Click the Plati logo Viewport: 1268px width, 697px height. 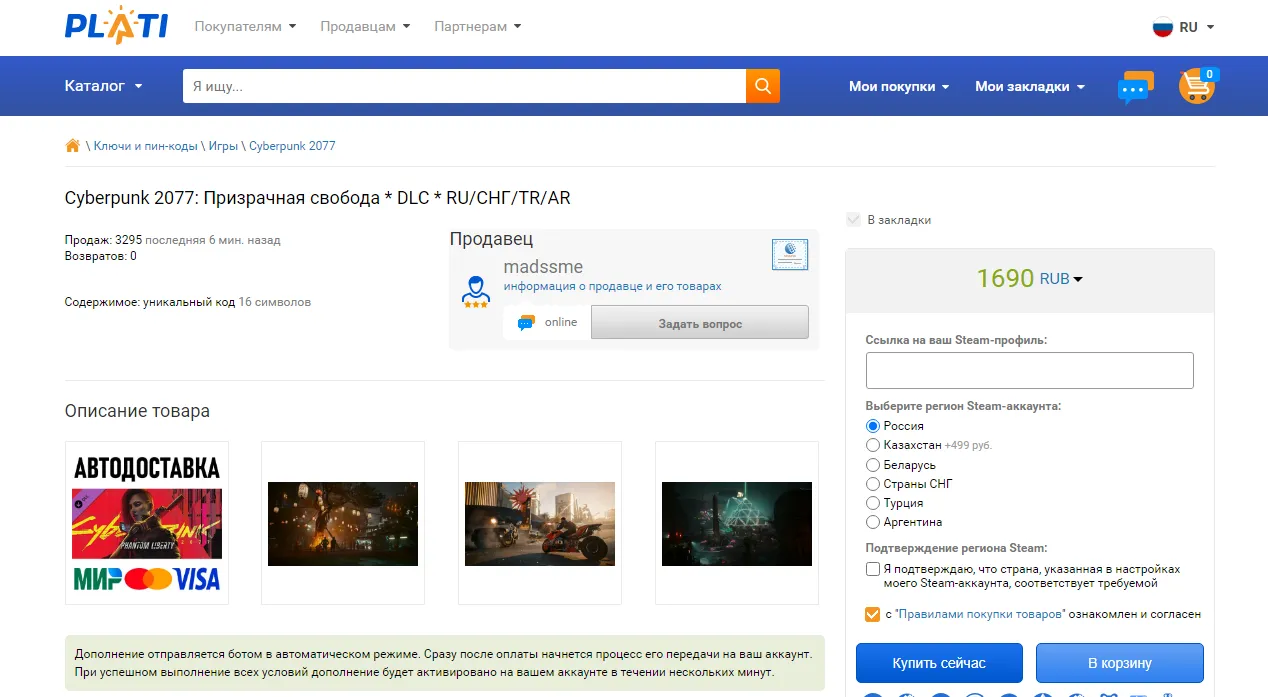tap(116, 27)
